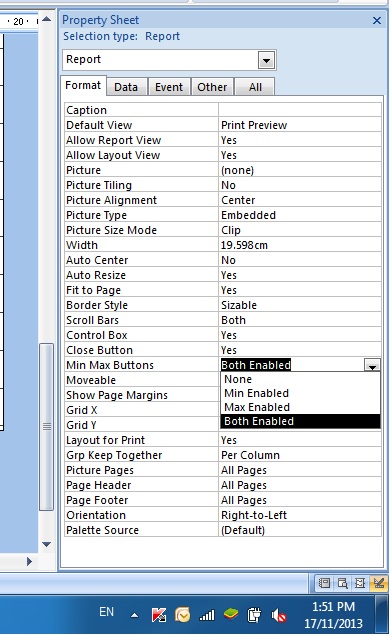Click the Min Max Buttons dropdown arrow
The height and width of the screenshot is (637, 392).
[372, 365]
